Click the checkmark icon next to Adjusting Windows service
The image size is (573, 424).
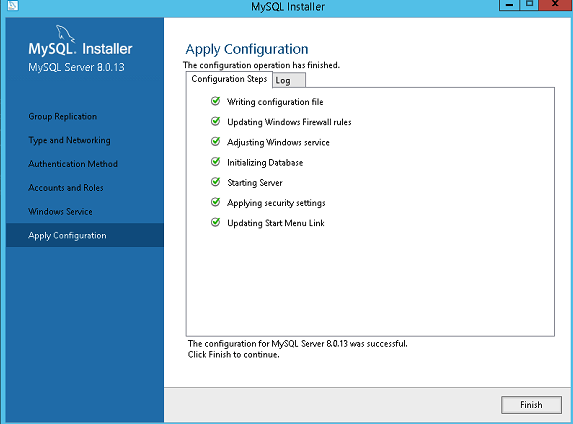[216, 141]
